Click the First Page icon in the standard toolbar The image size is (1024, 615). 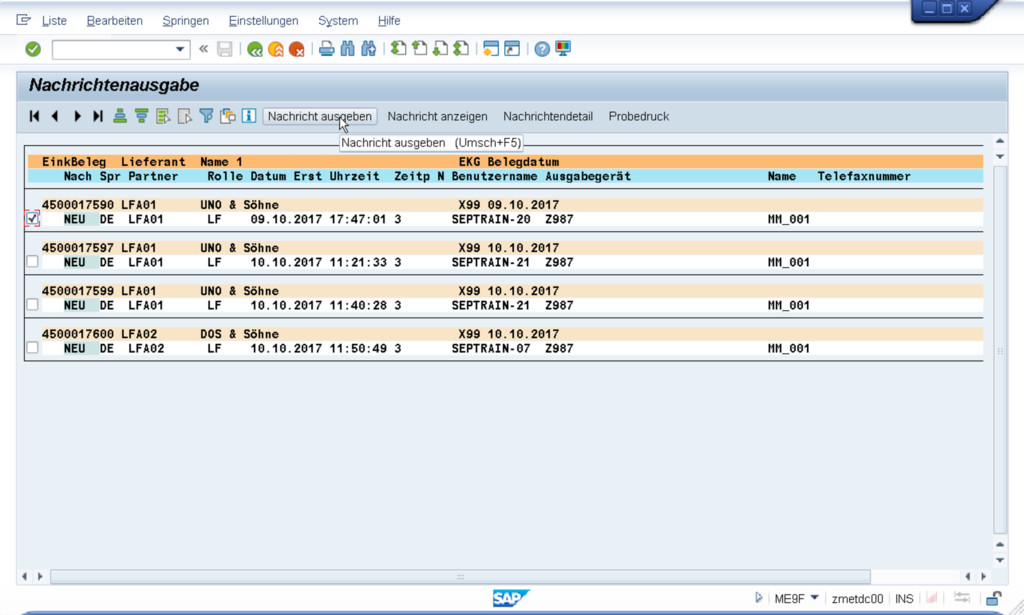coord(398,49)
